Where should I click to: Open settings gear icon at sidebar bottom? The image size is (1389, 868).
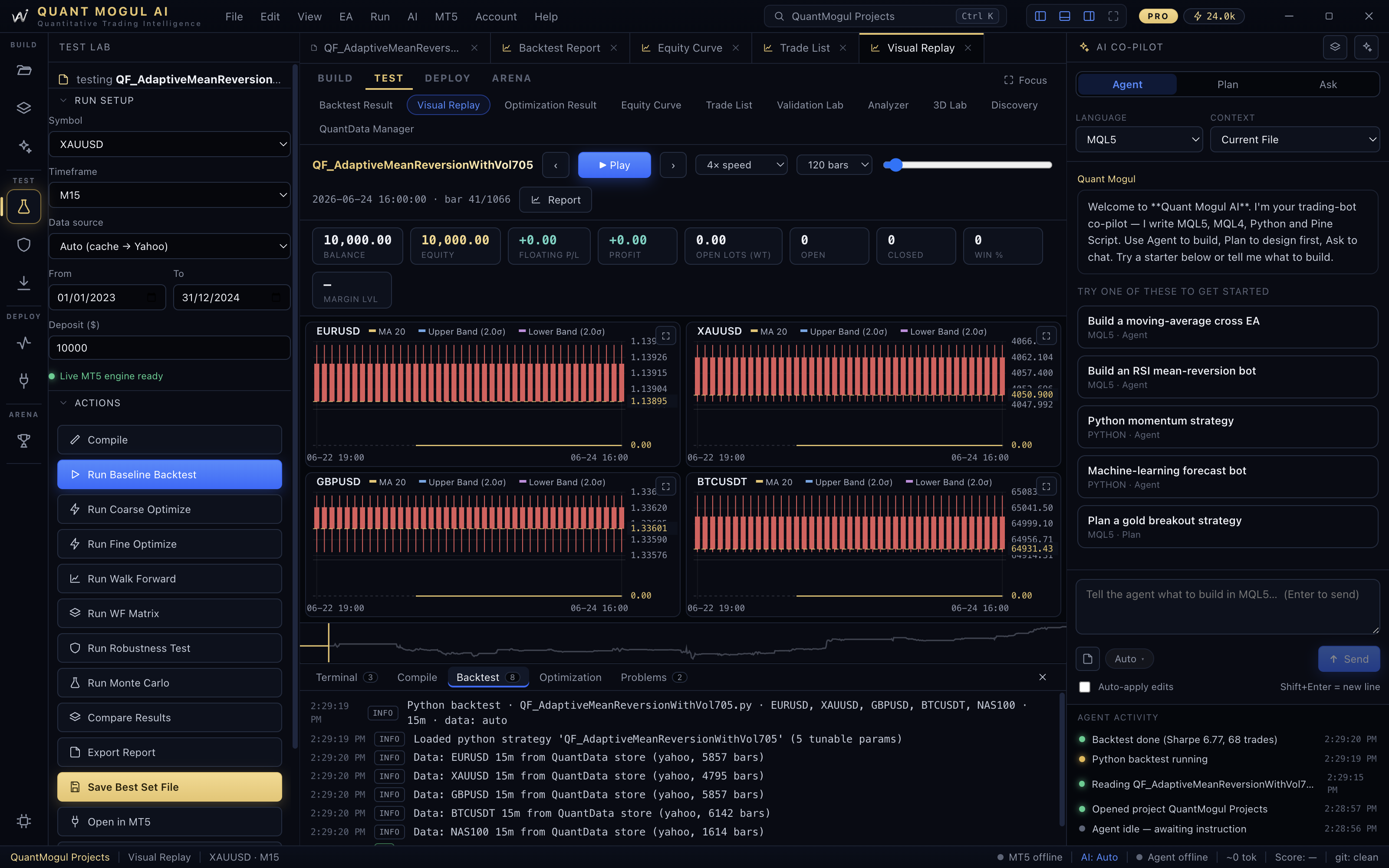[23, 821]
